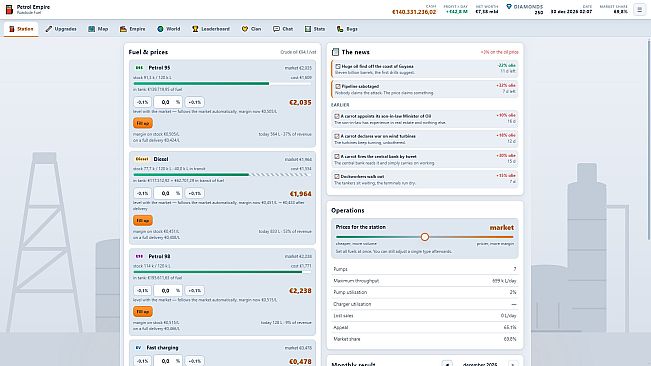Viewport: 651px width, 366px height.
Task: Open Pipeline sabotaged news item
Action: (424, 89)
